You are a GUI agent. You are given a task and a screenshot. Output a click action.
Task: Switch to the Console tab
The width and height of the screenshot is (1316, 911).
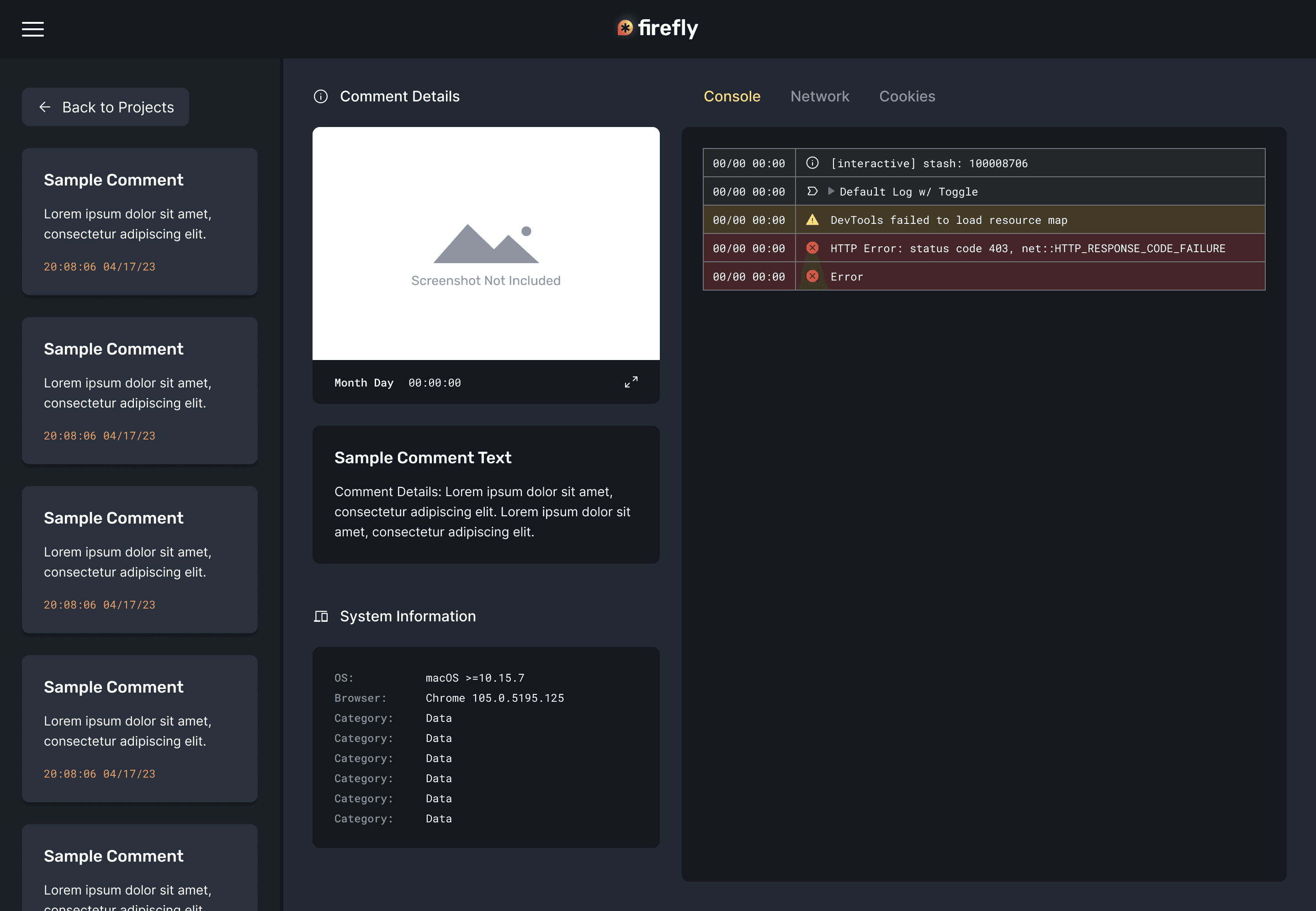[x=732, y=96]
